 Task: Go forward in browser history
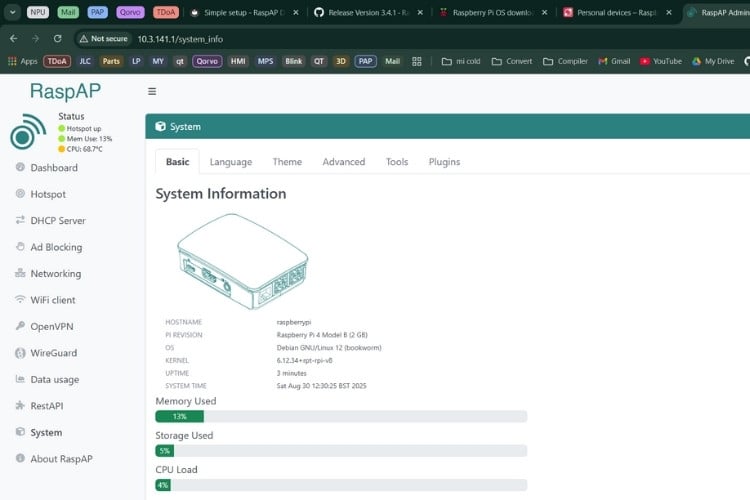pos(35,39)
